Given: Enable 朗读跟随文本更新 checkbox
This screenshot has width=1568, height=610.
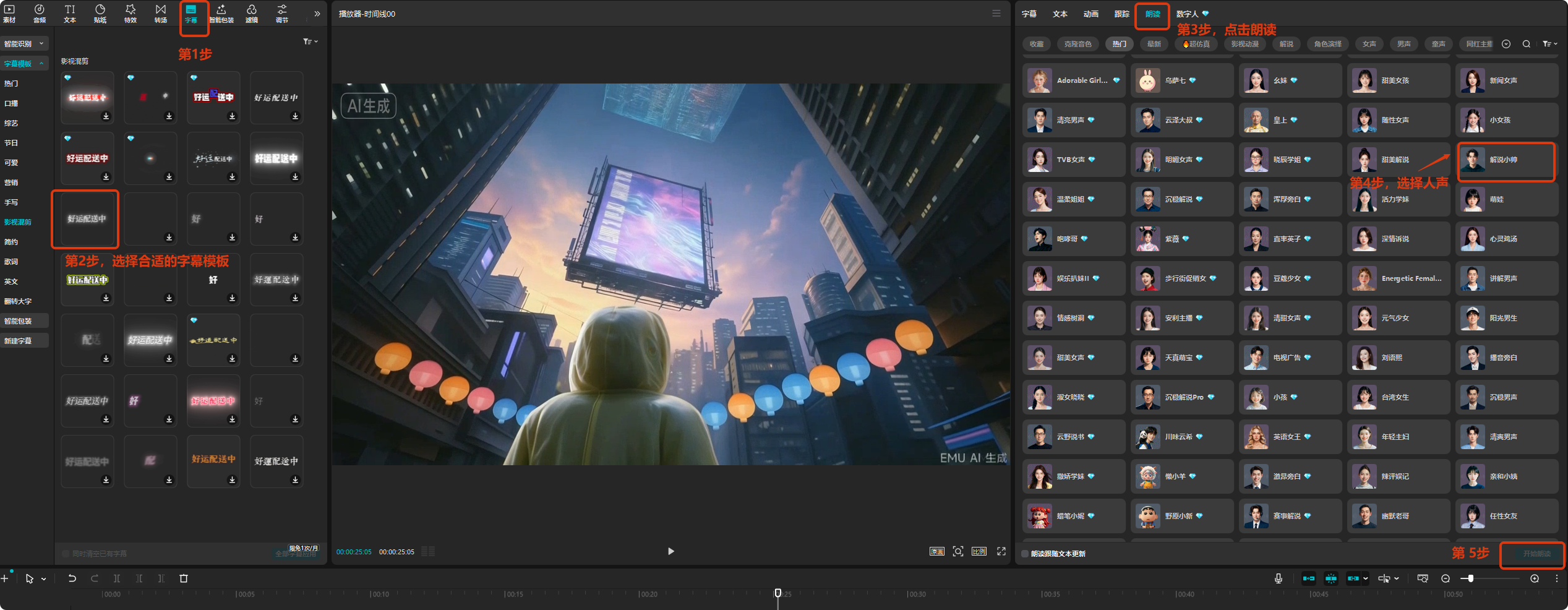Looking at the screenshot, I should click(x=1025, y=554).
